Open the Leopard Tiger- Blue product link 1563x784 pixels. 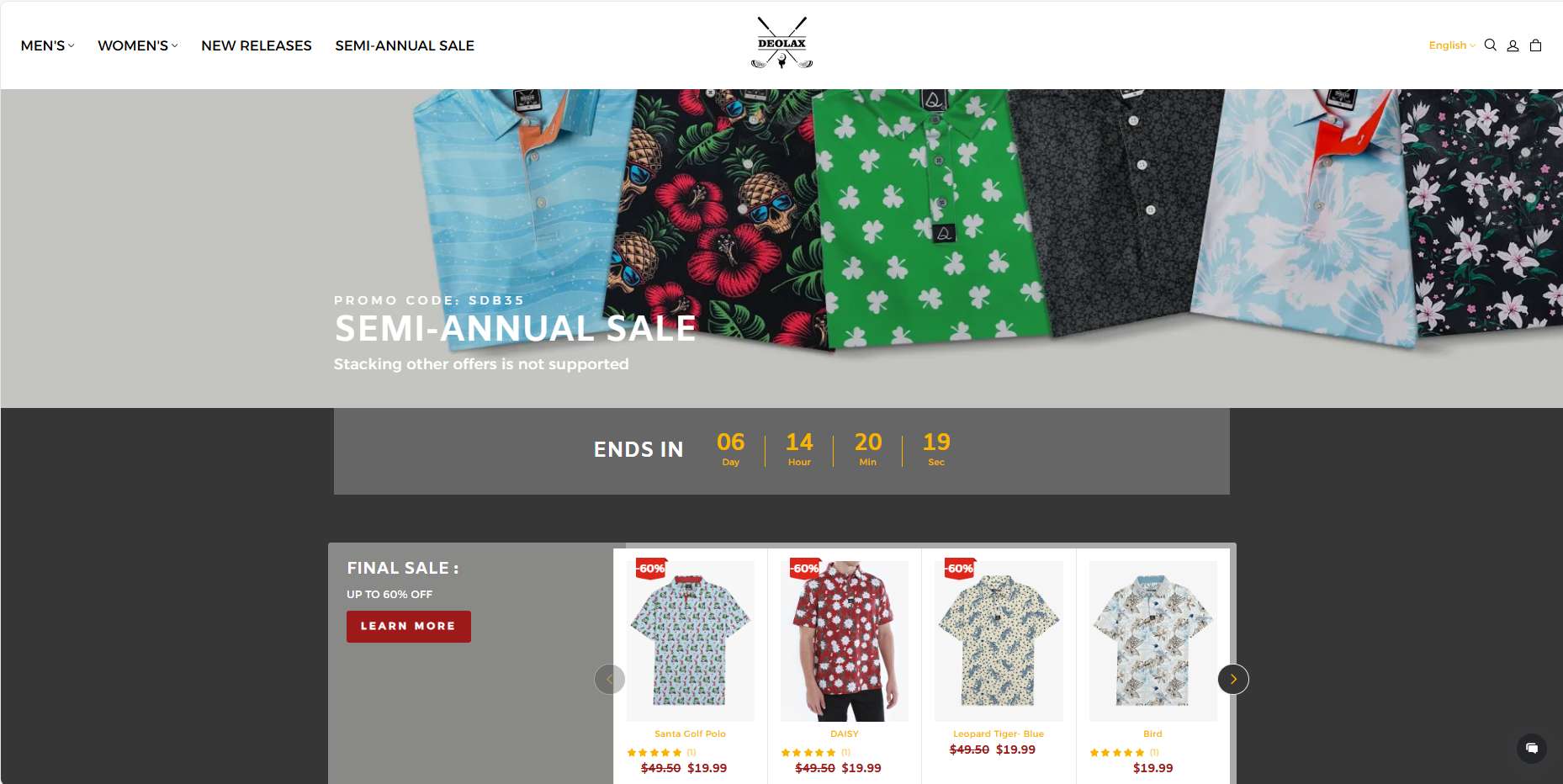[x=999, y=734]
